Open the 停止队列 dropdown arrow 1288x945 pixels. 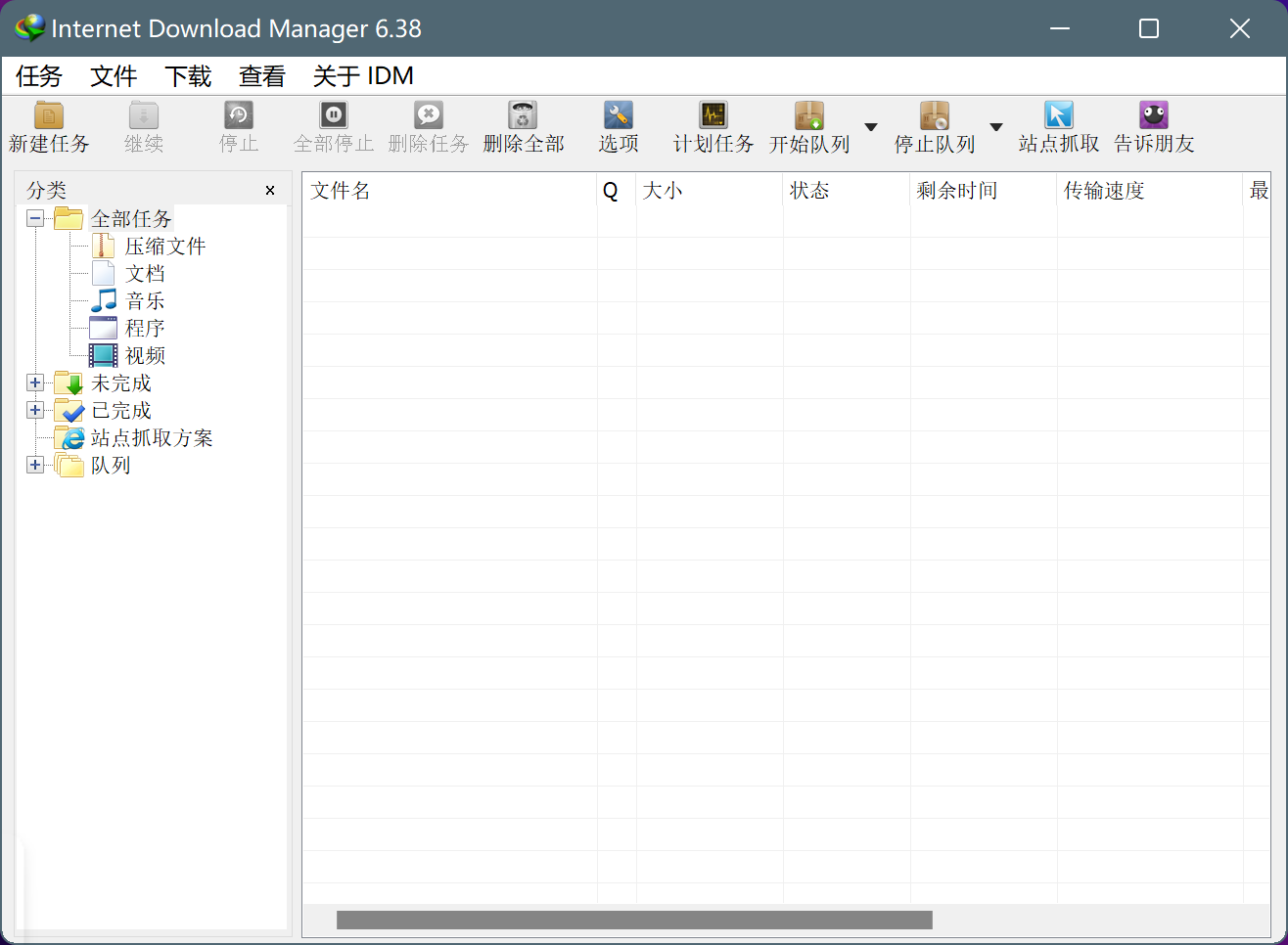pos(996,127)
